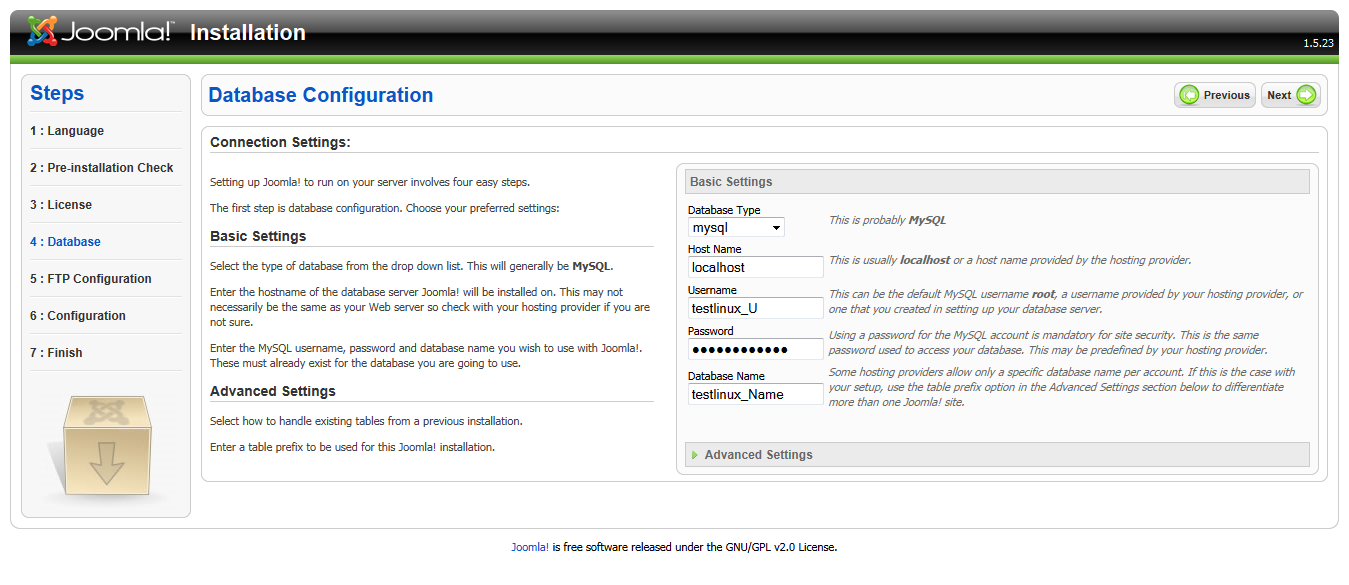The width and height of the screenshot is (1349, 585).
Task: Click version number 1.5.23
Action: [x=1318, y=44]
